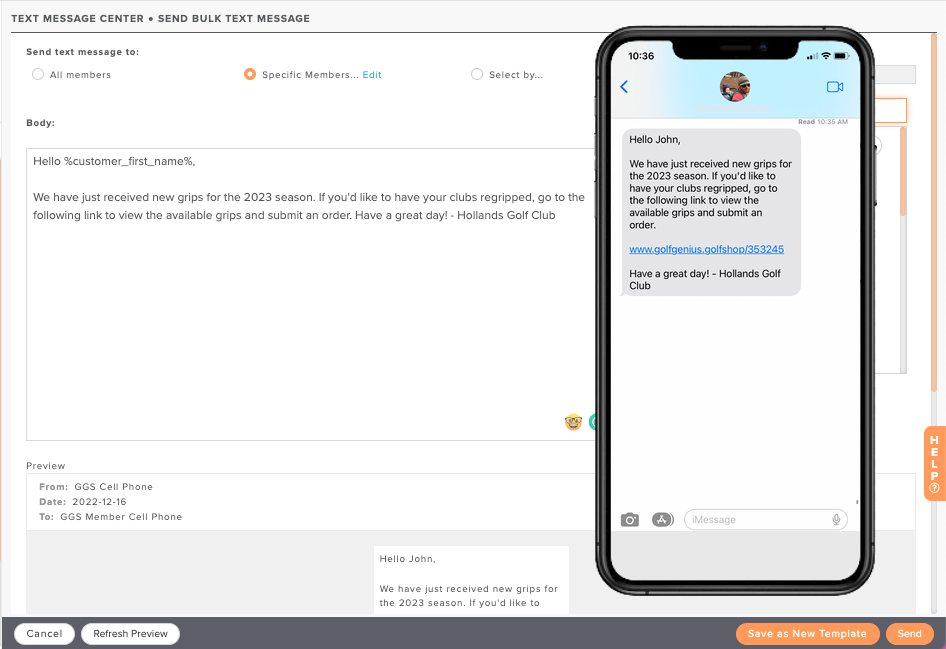
Task: Tap the camera icon in iMessage bar
Action: (630, 520)
